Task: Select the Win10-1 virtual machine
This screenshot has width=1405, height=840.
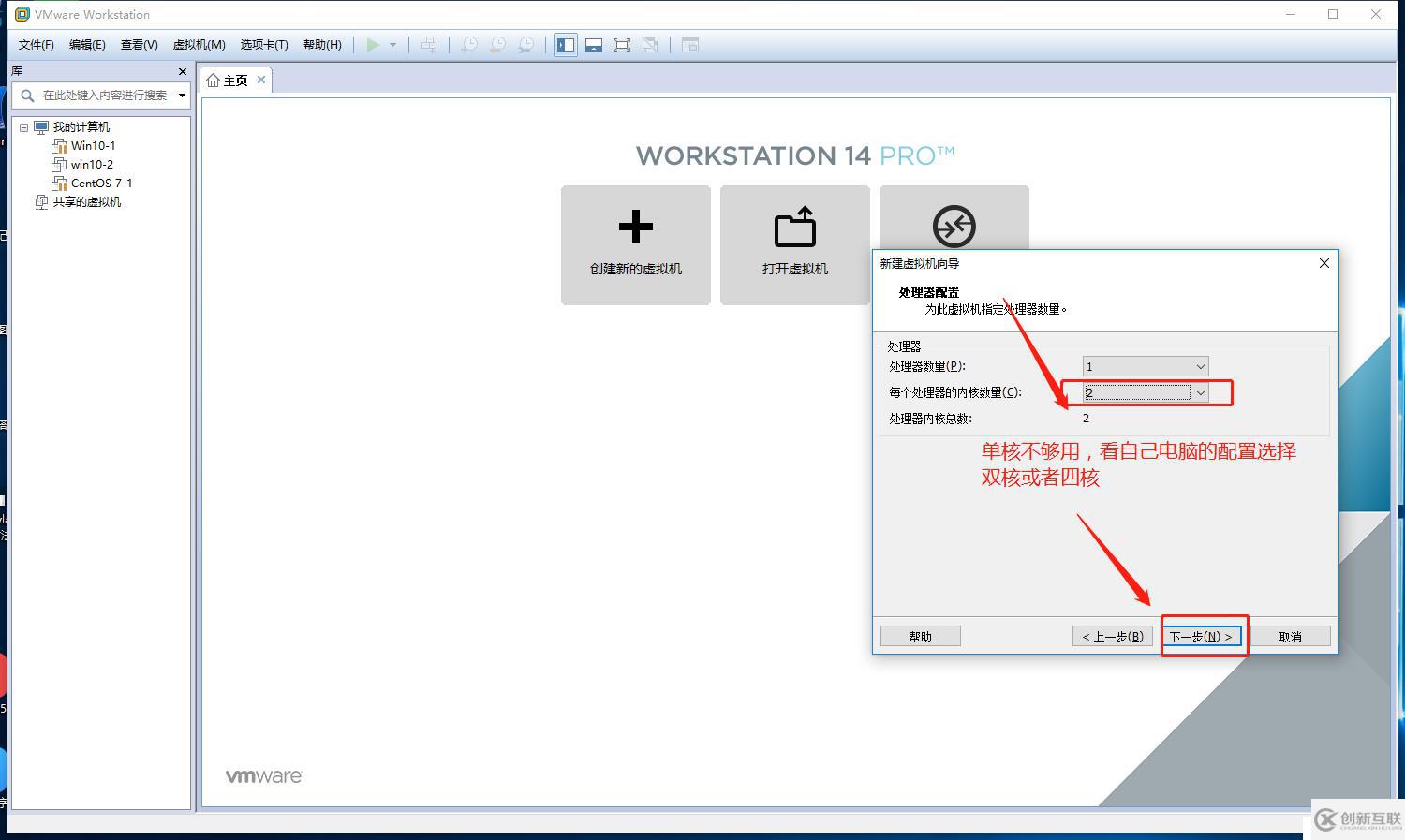Action: click(93, 146)
